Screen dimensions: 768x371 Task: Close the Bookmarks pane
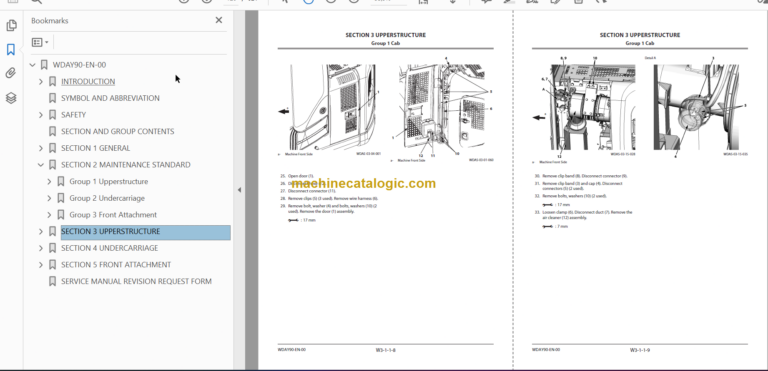pos(218,20)
